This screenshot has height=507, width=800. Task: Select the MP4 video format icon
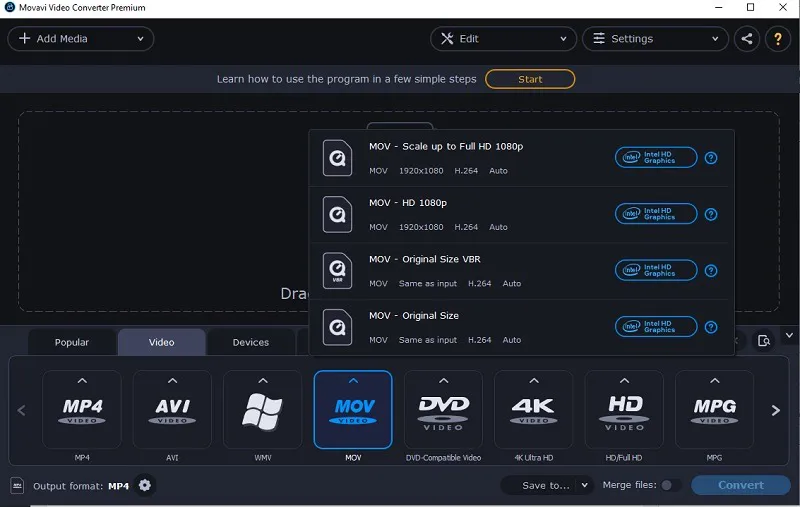point(82,412)
